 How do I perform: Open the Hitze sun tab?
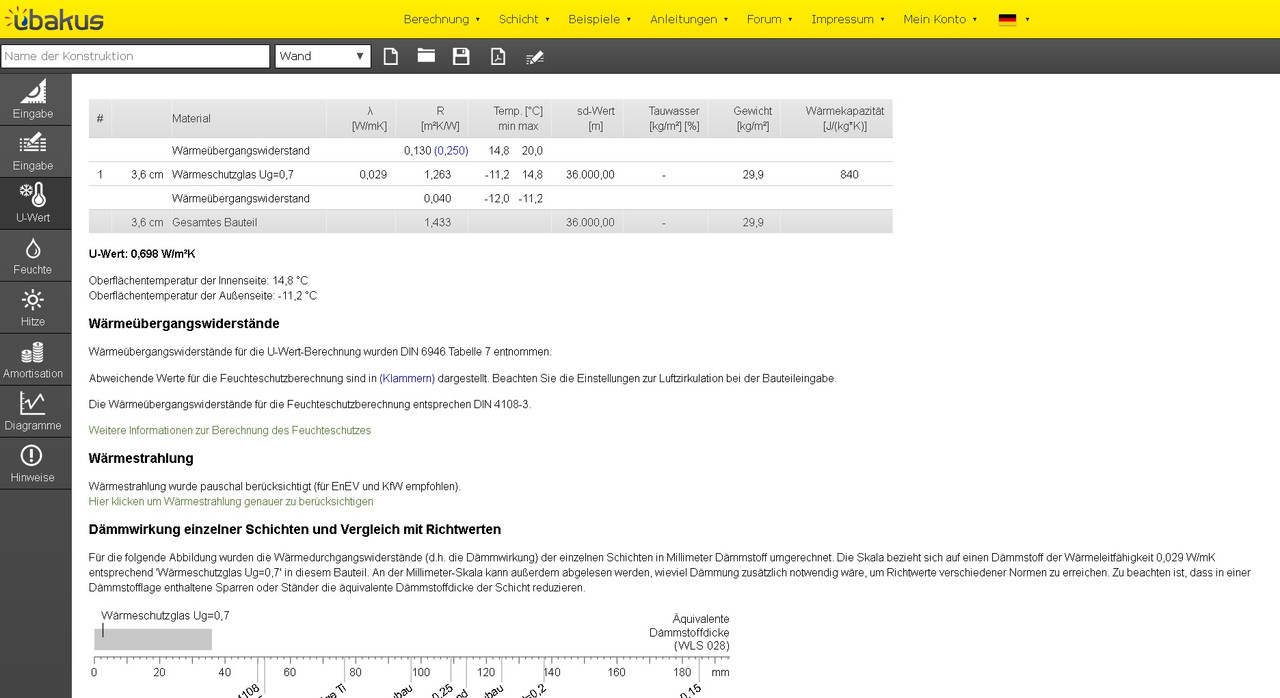tap(35, 308)
